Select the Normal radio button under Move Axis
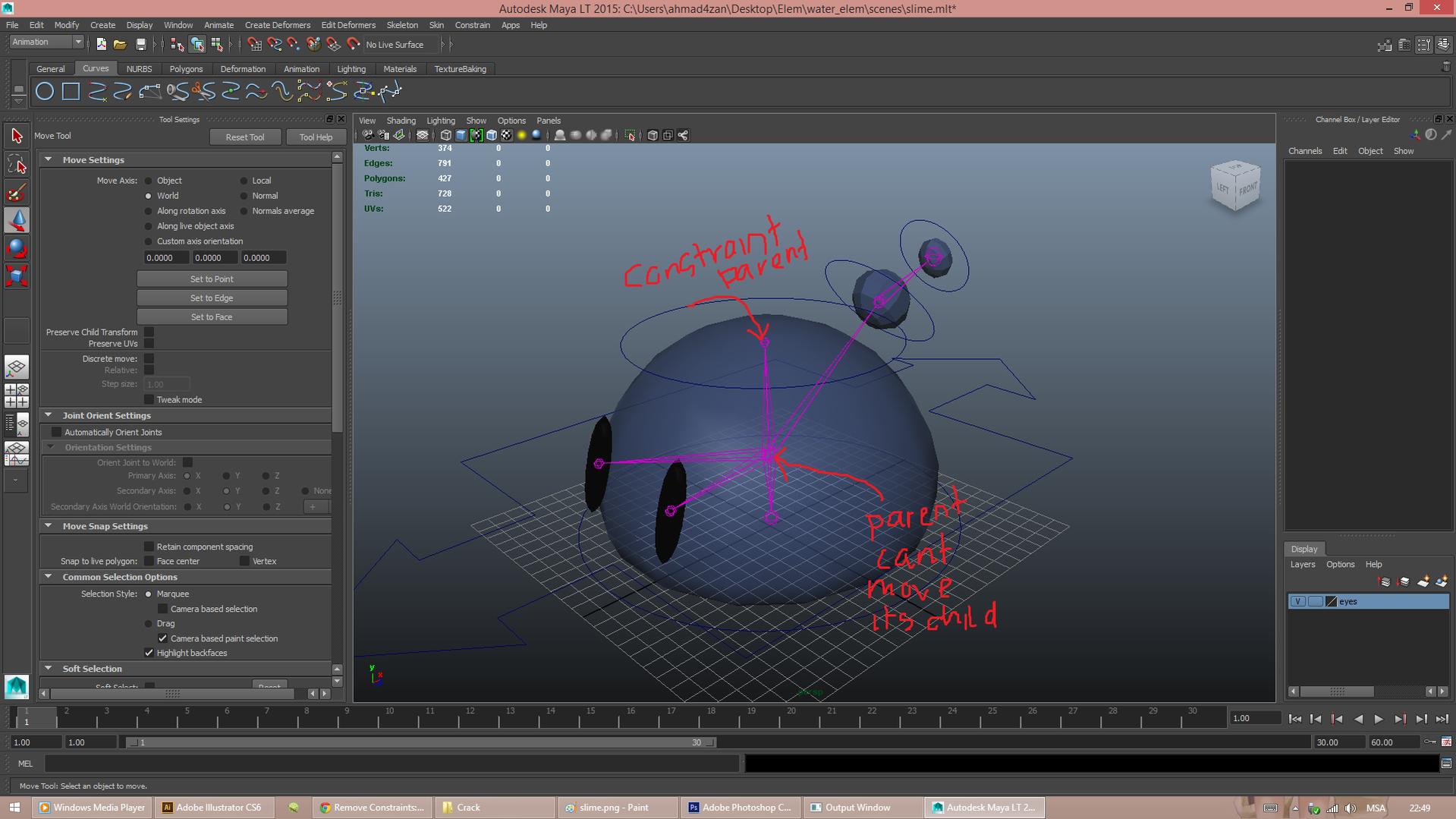Image resolution: width=1456 pixels, height=819 pixels. point(243,195)
